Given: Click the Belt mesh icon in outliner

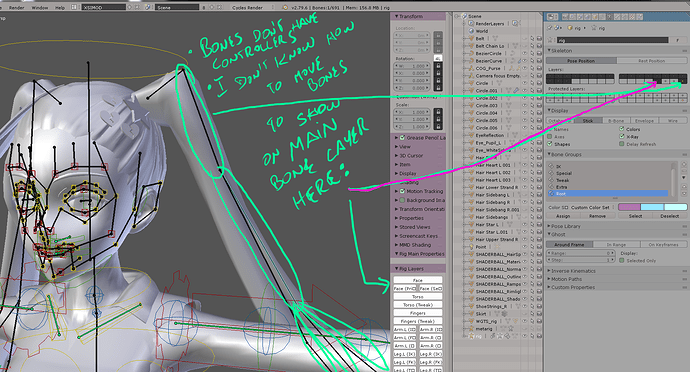Looking at the screenshot, I should [x=472, y=38].
